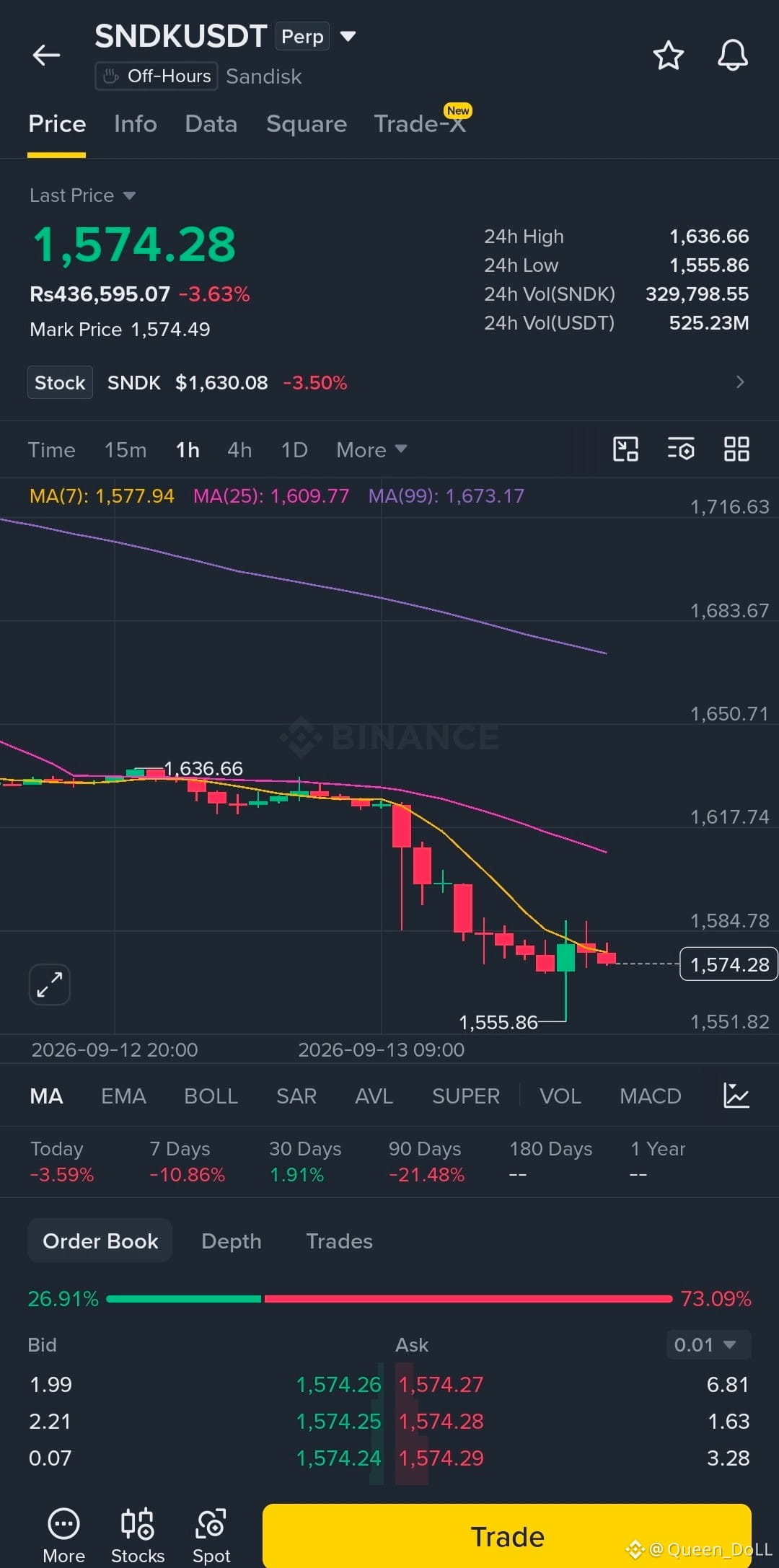This screenshot has height=1568, width=779.
Task: Open price alert bell icon
Action: tap(732, 56)
